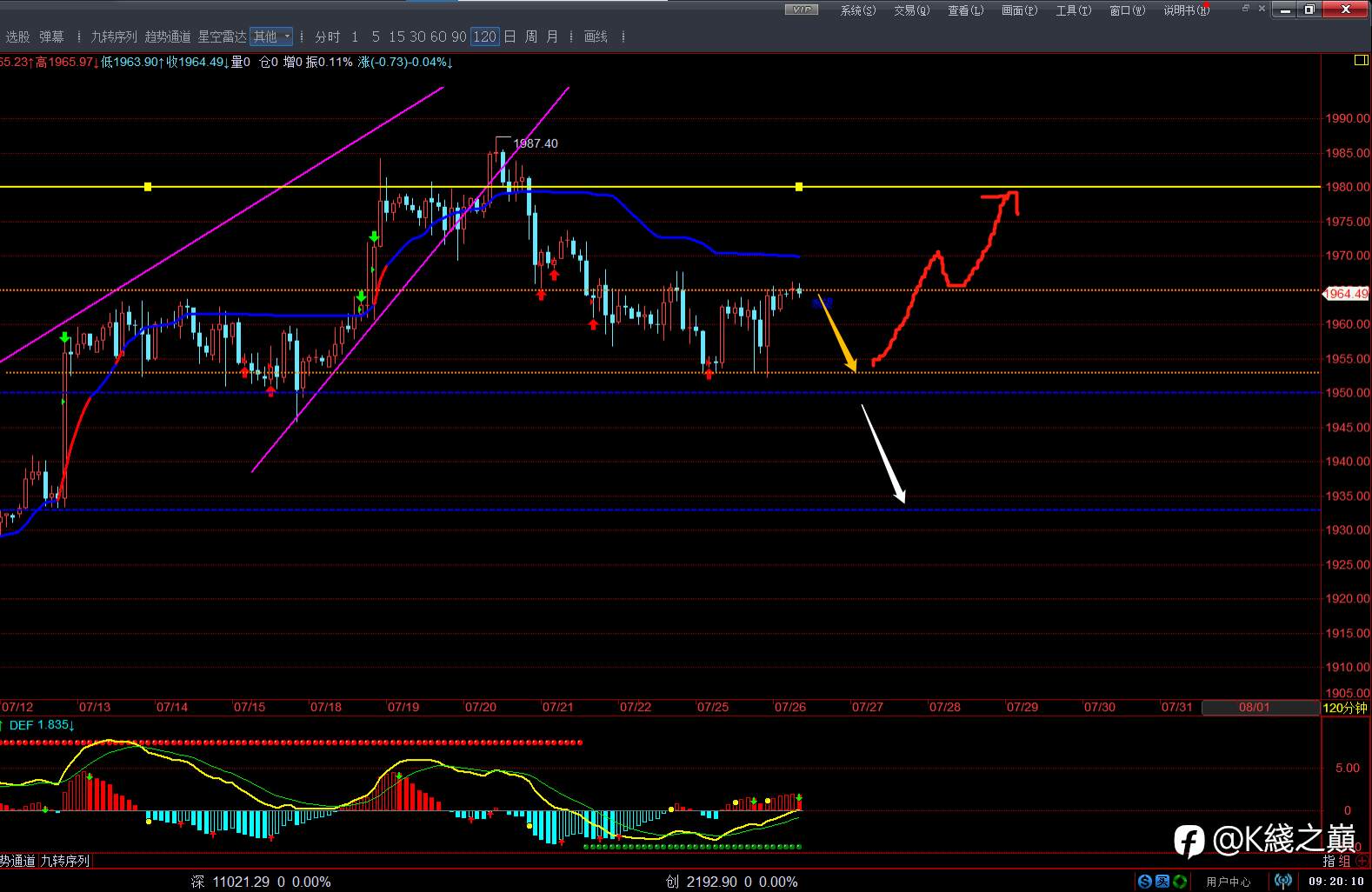Open the 说明书(H) menu
1372x892 pixels.
1187,10
